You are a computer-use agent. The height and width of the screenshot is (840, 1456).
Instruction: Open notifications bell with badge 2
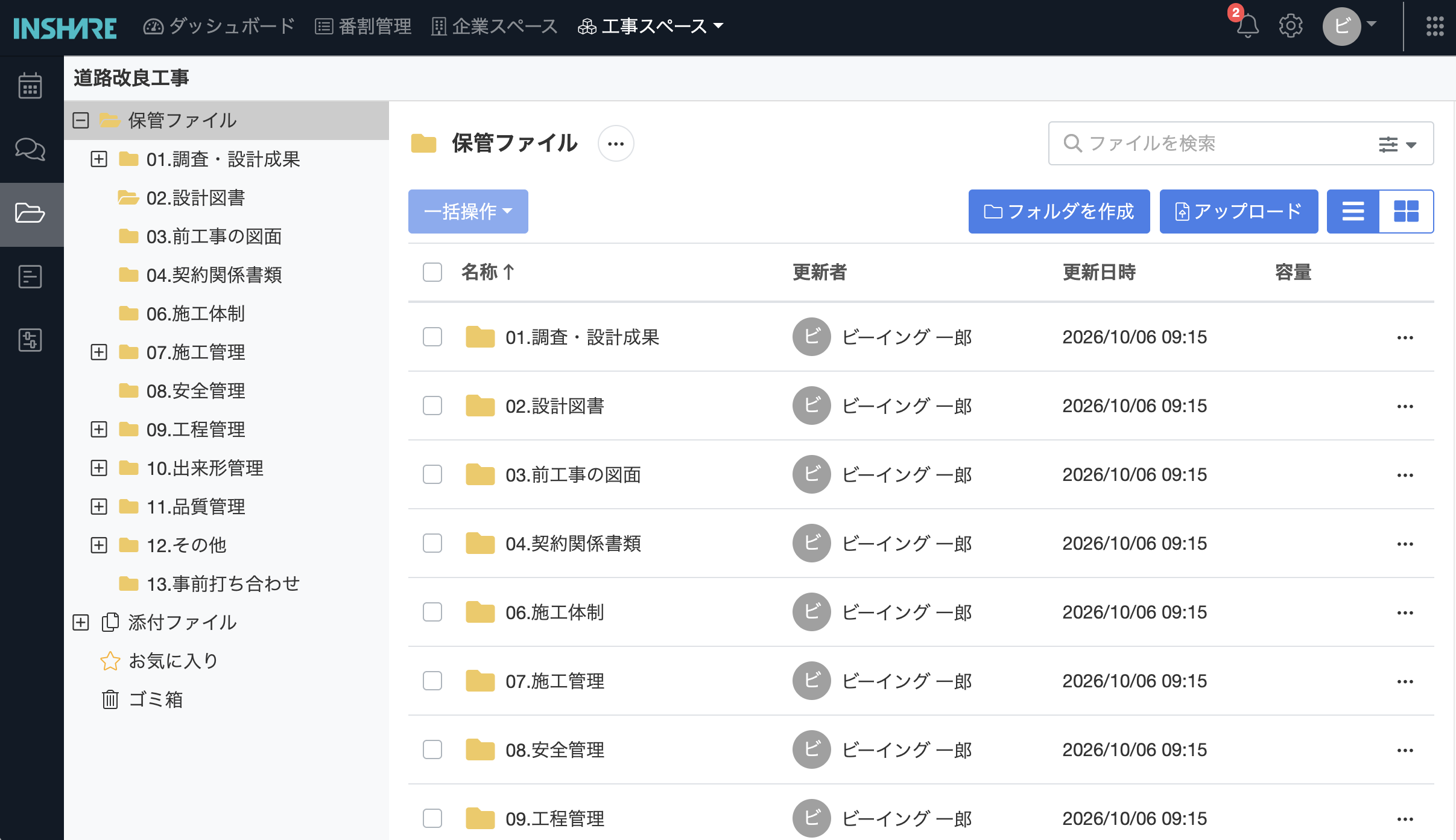point(1247,25)
